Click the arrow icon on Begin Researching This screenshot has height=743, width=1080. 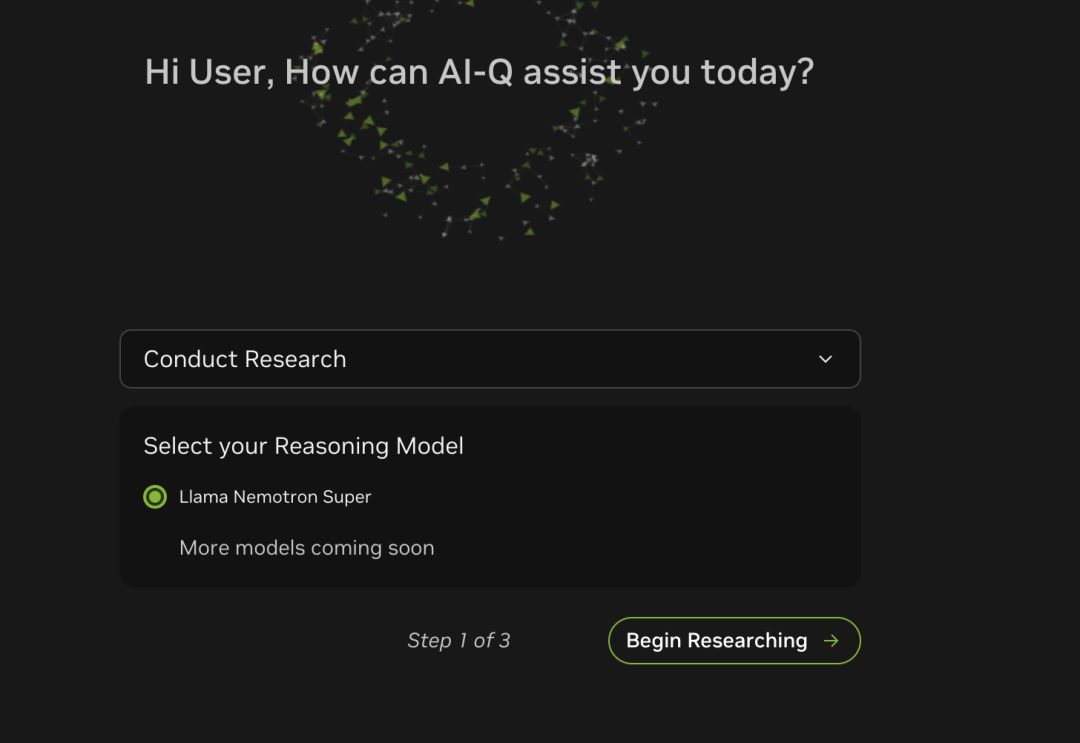(831, 640)
